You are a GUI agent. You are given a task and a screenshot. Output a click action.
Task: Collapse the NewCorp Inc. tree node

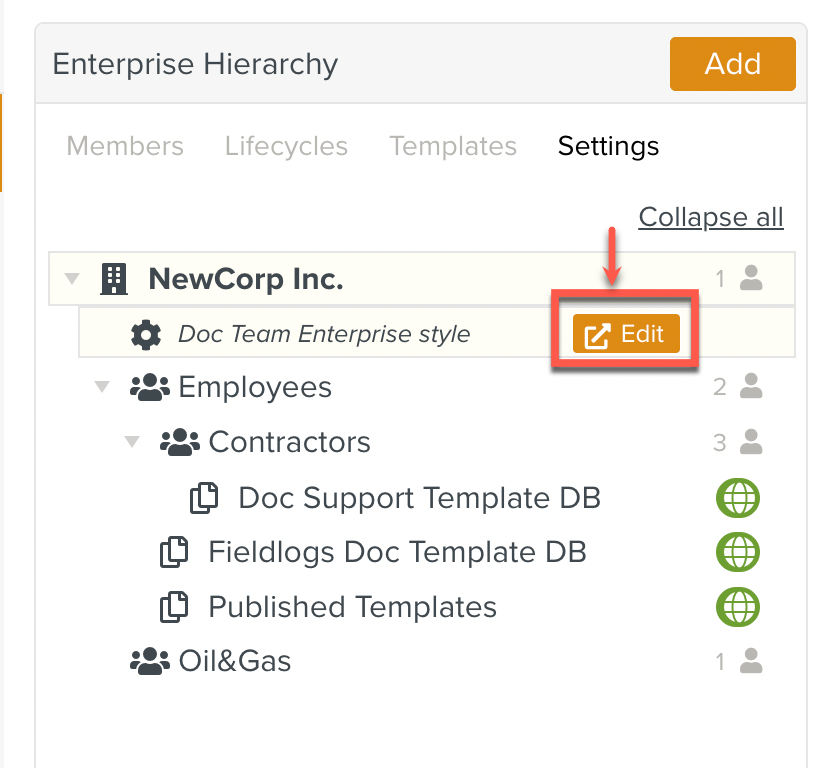tap(72, 279)
